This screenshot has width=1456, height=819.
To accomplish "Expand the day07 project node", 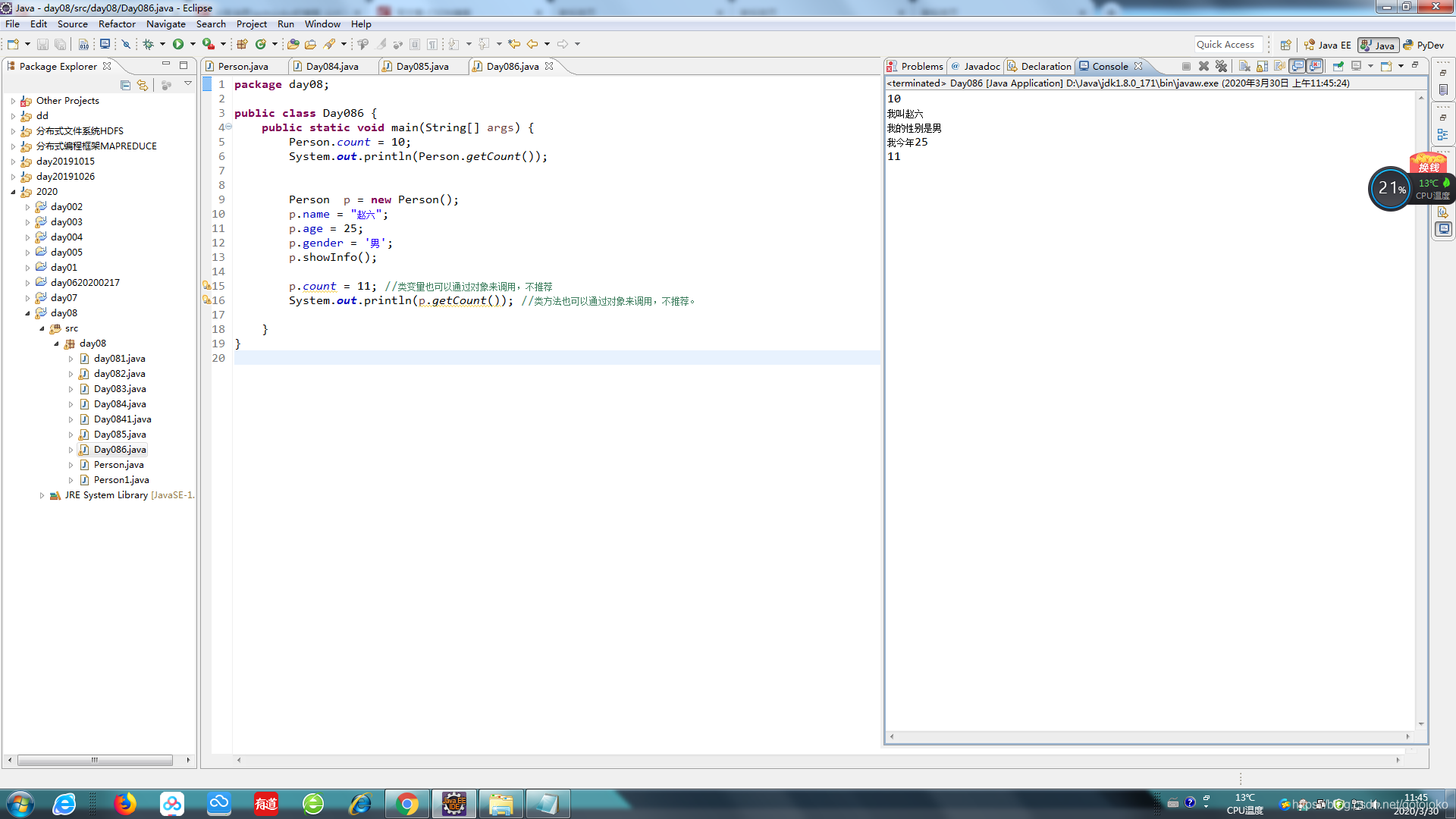I will pyautogui.click(x=28, y=298).
